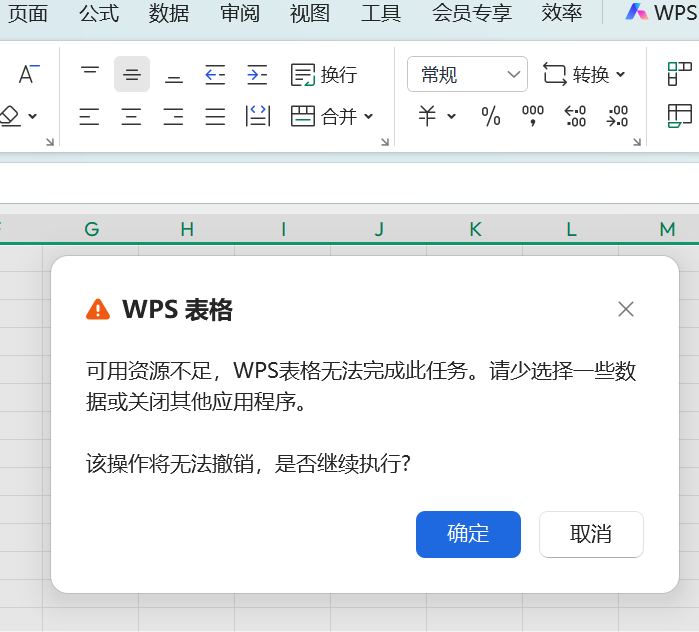Select column H header
699x632 pixels.
(x=187, y=229)
